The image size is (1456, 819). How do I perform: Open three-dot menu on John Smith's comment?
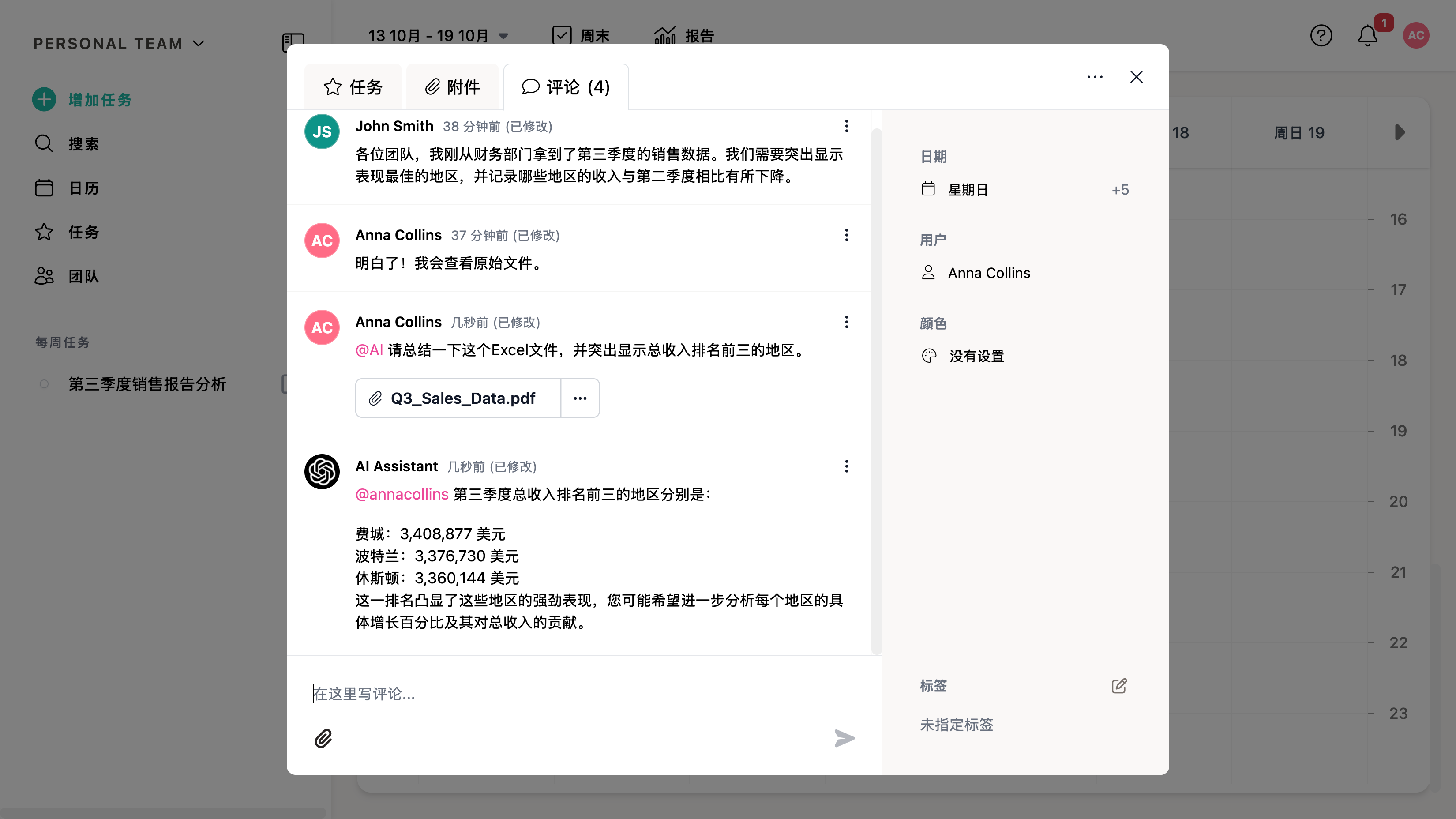pyautogui.click(x=846, y=126)
